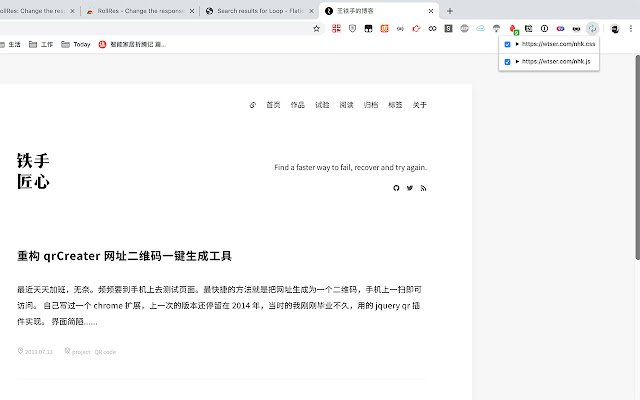Open the blog's Twitter icon link
The width and height of the screenshot is (640, 400).
[x=410, y=188]
